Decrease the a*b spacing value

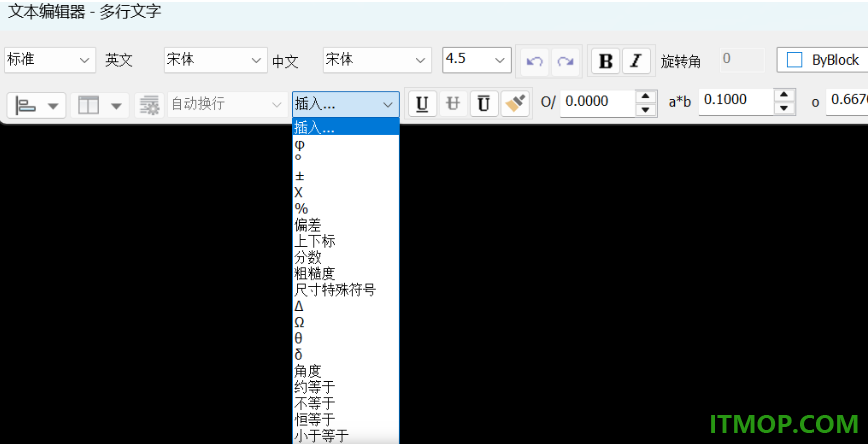coord(784,108)
